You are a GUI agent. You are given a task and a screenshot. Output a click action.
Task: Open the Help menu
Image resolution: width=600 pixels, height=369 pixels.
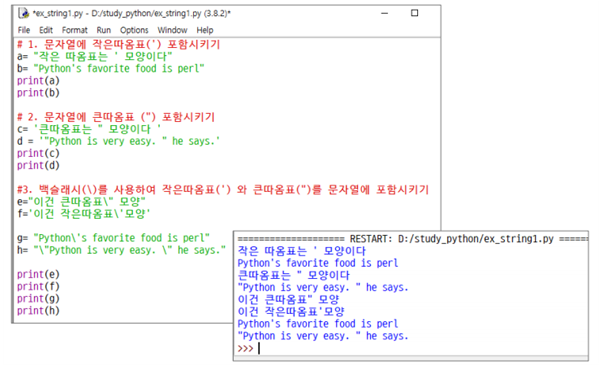click(x=205, y=30)
